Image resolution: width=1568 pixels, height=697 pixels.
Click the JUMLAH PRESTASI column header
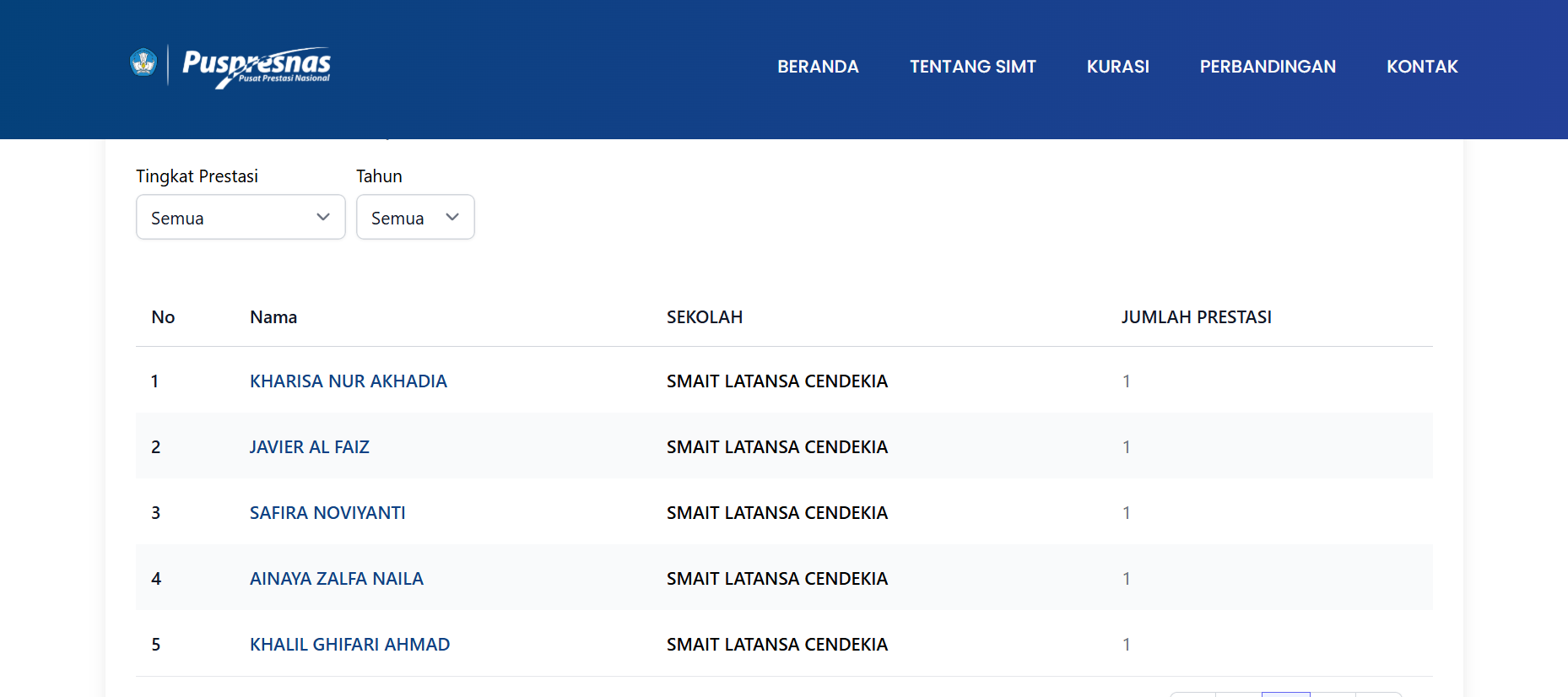pyautogui.click(x=1196, y=317)
